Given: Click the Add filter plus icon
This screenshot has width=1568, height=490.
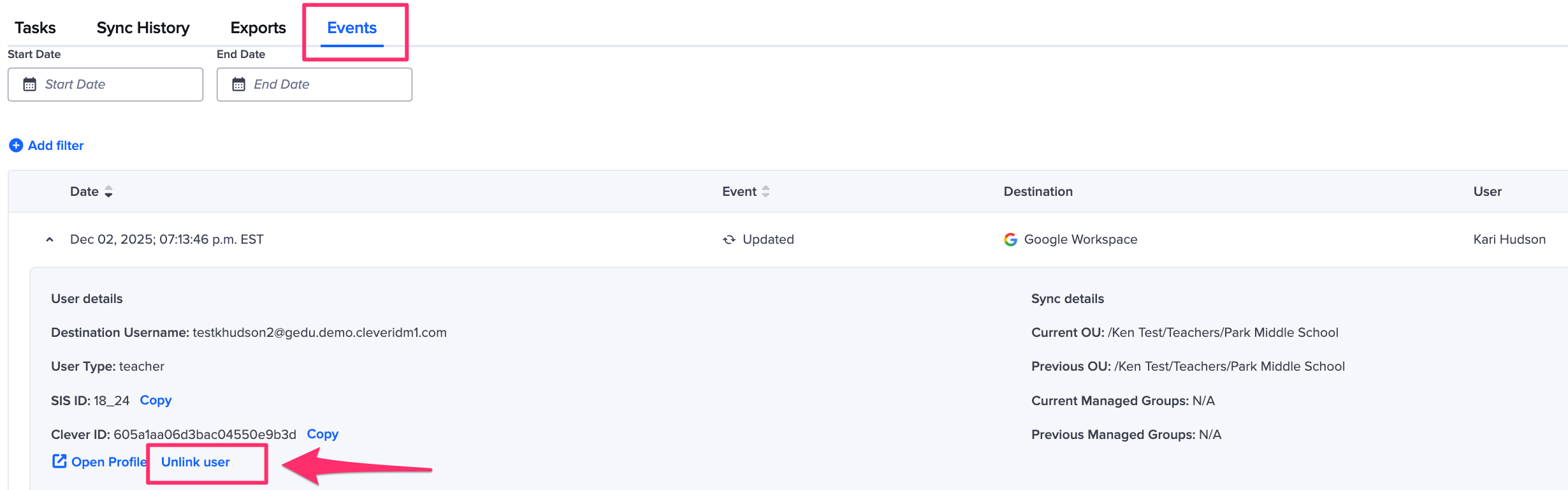Looking at the screenshot, I should 16,145.
